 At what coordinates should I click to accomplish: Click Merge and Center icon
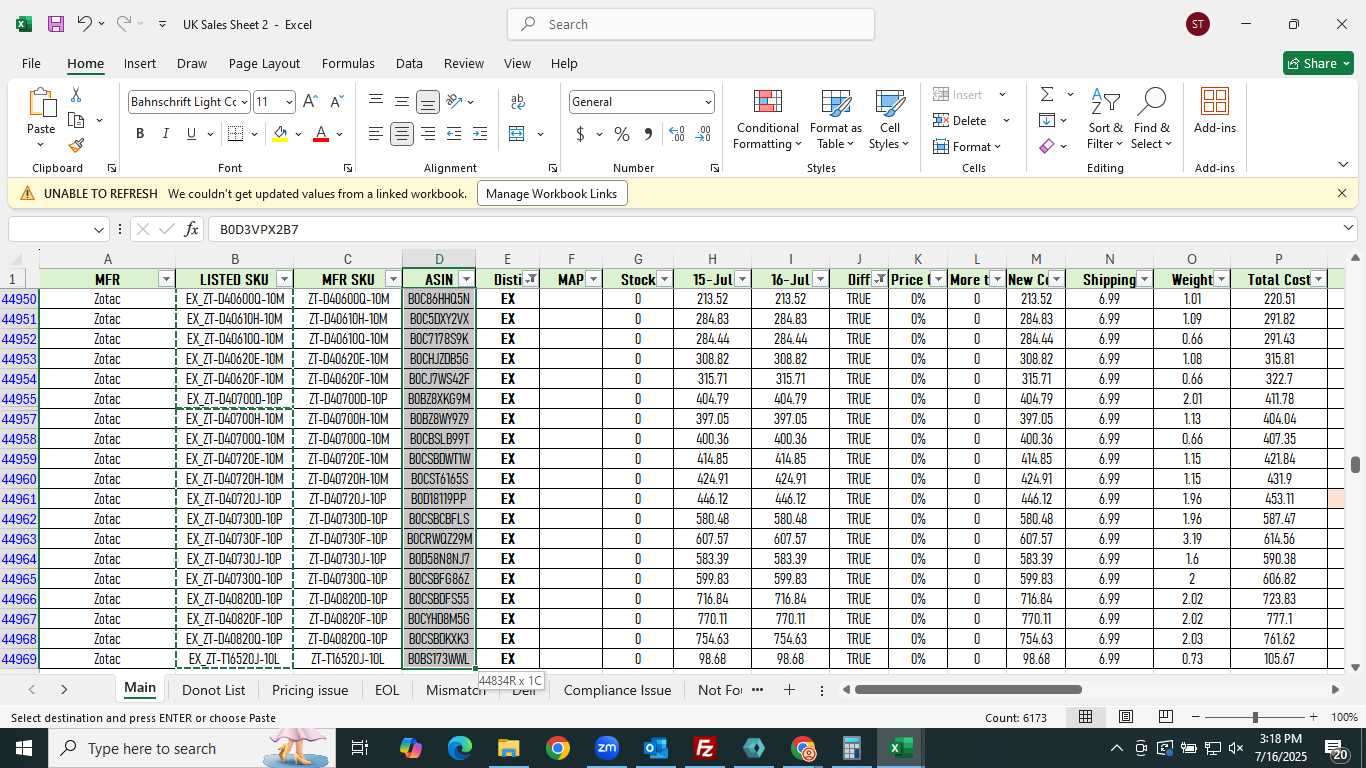(x=517, y=134)
